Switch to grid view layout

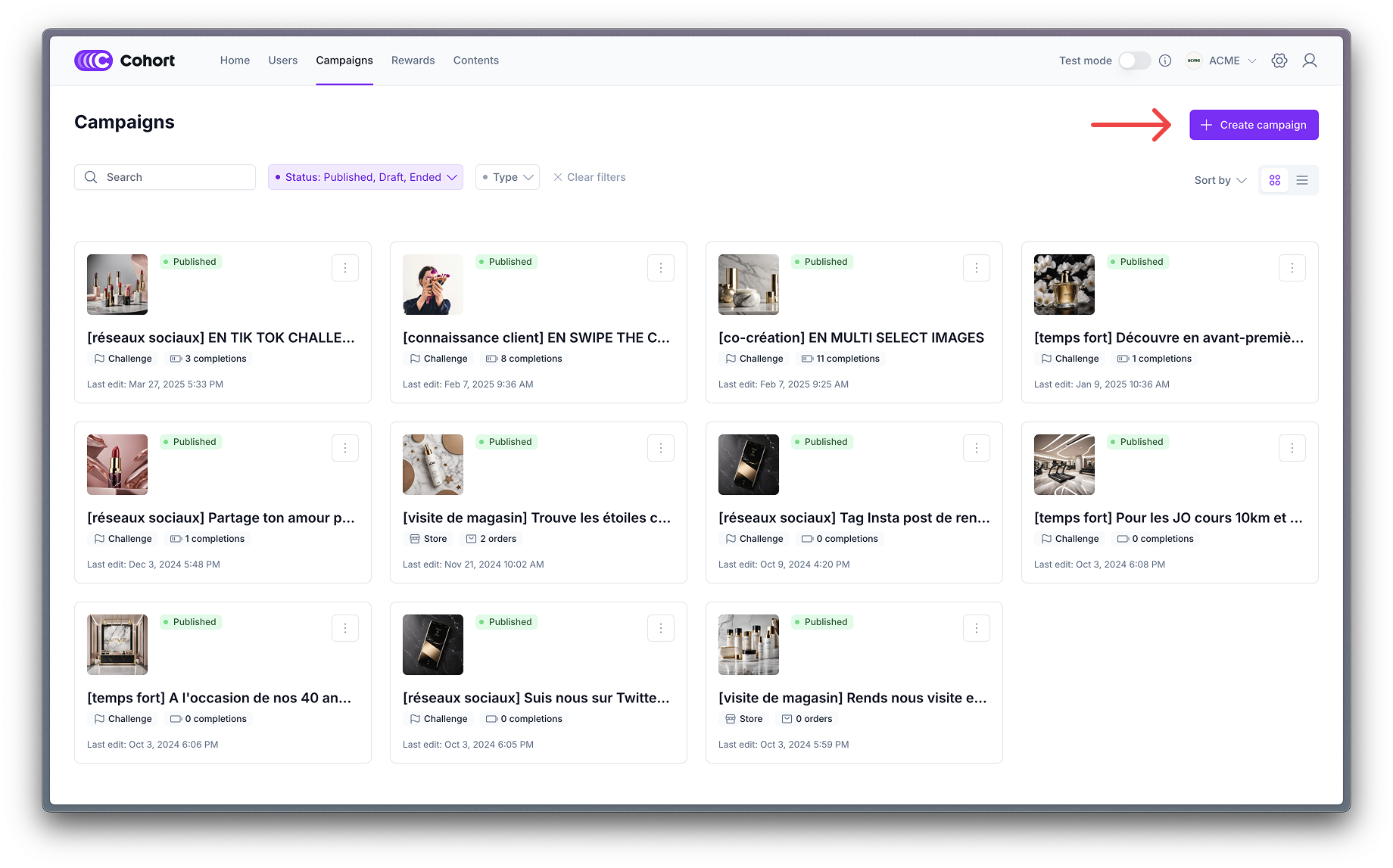tap(1275, 180)
